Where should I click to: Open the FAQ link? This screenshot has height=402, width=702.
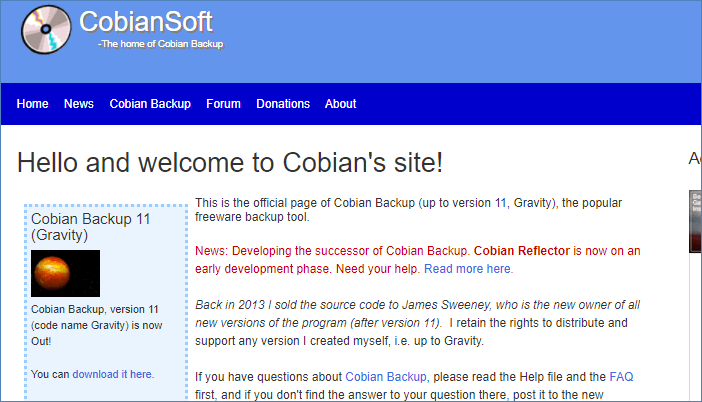pos(621,377)
